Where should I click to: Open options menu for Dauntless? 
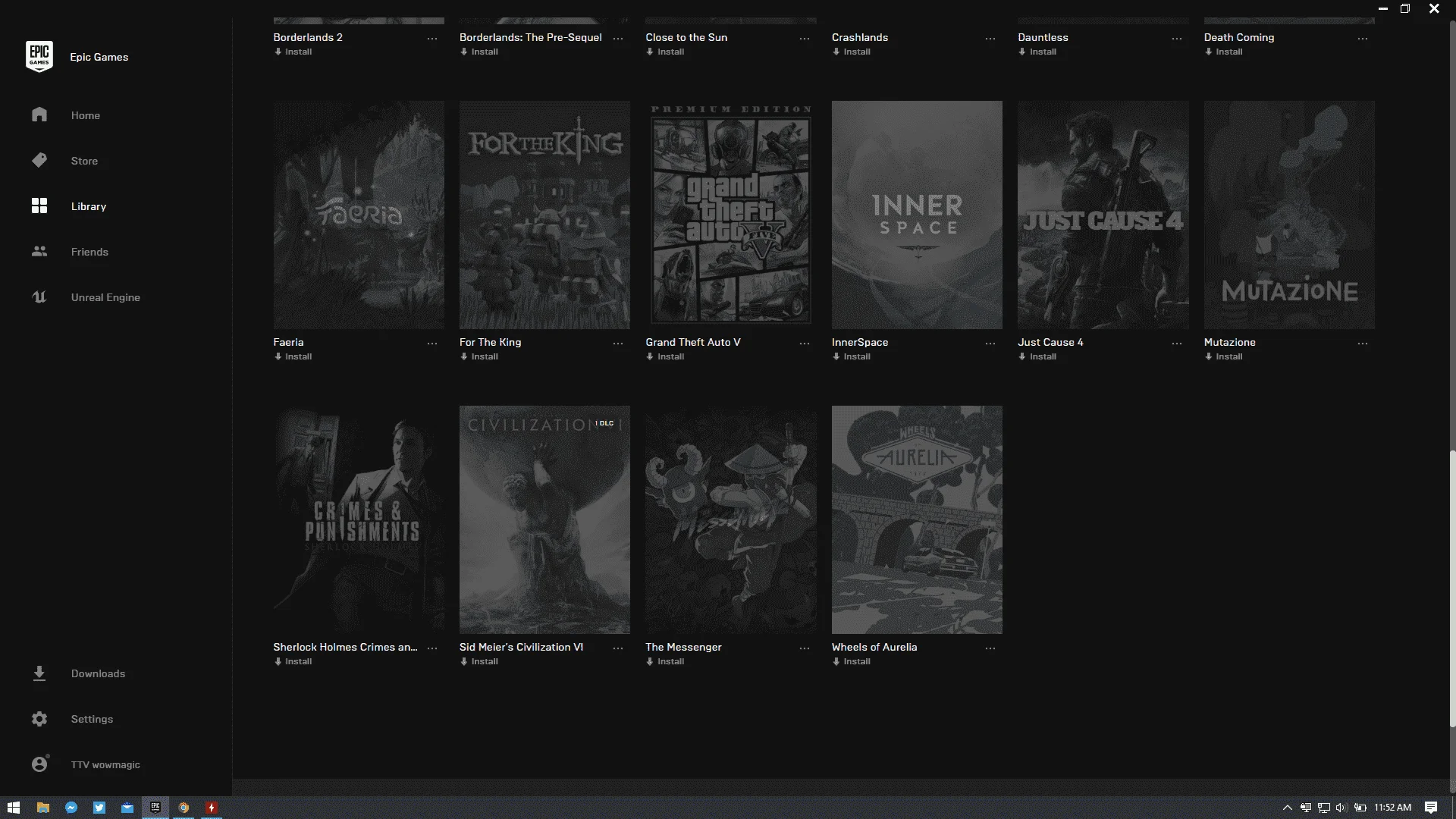click(x=1177, y=39)
